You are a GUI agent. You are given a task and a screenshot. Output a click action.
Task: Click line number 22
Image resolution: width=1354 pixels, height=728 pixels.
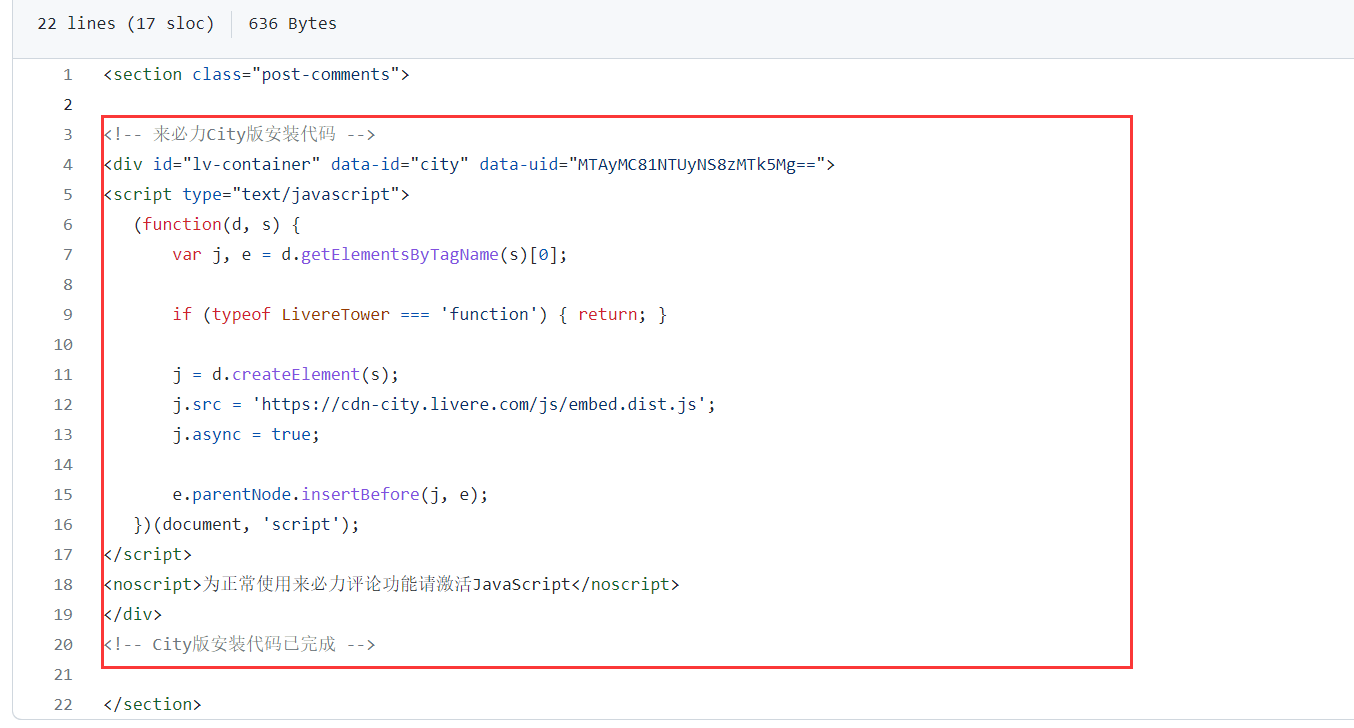64,704
